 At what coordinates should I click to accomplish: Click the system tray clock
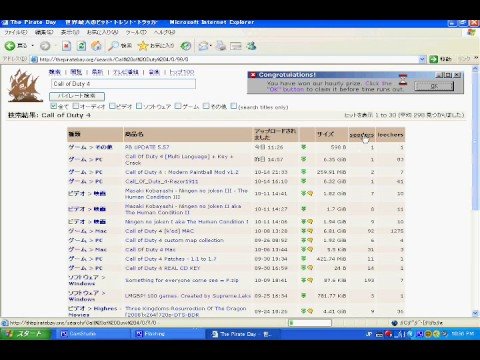[x=463, y=334]
